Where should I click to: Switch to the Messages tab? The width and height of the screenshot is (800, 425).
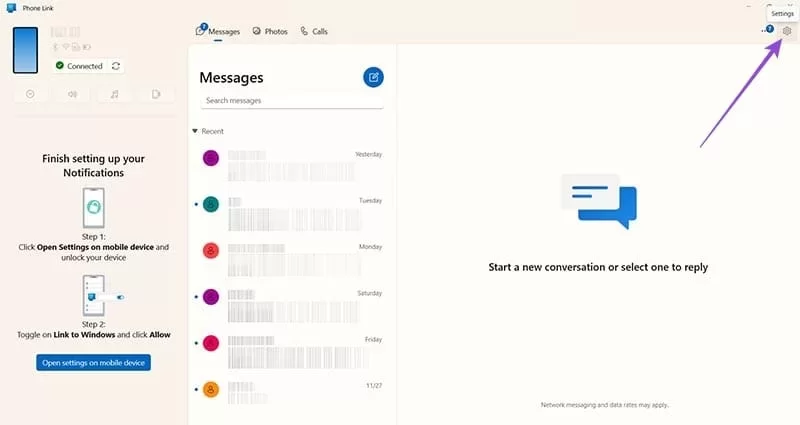pyautogui.click(x=218, y=32)
